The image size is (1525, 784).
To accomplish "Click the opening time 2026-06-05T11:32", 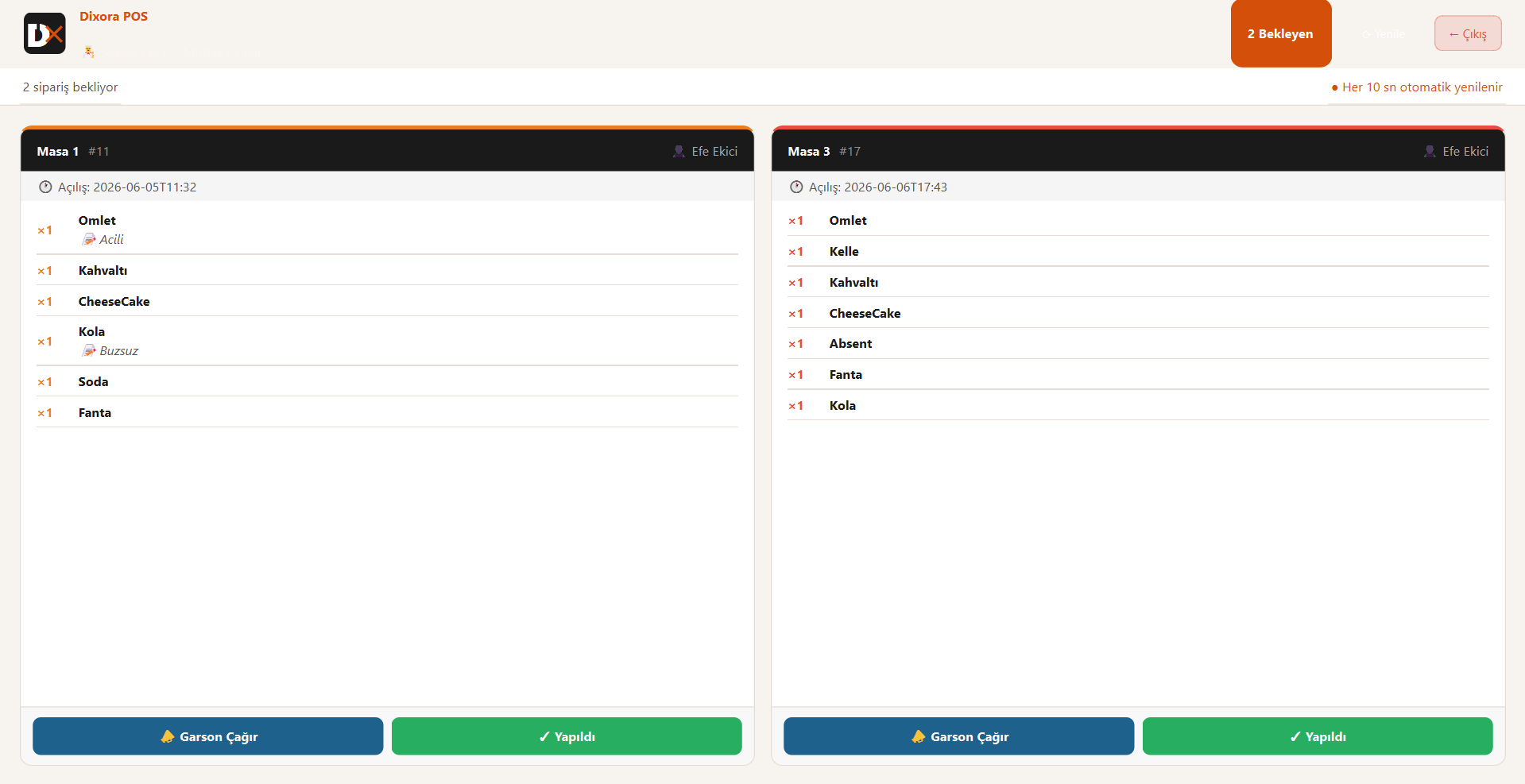I will coord(145,187).
